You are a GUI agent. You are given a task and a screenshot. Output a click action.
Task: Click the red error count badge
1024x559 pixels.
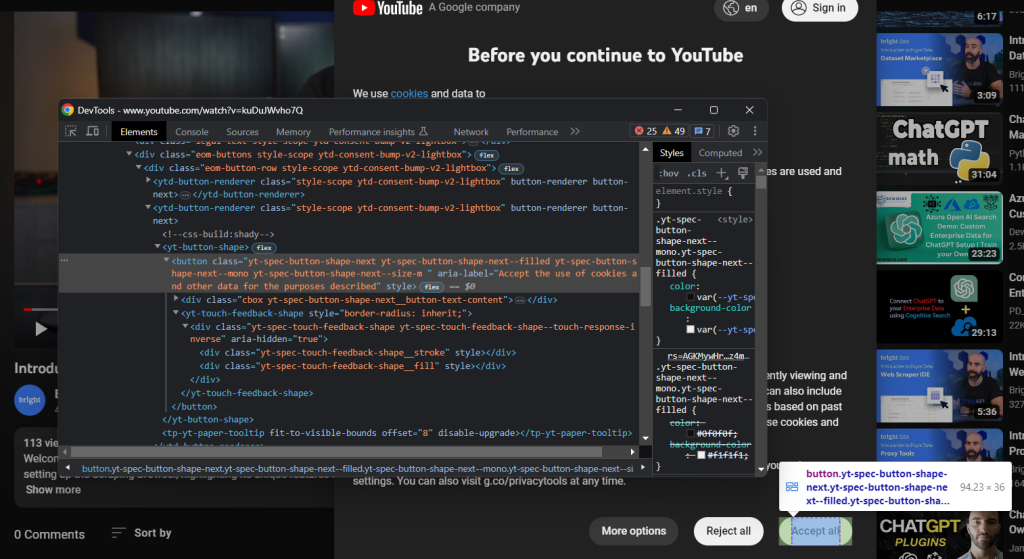pos(645,131)
